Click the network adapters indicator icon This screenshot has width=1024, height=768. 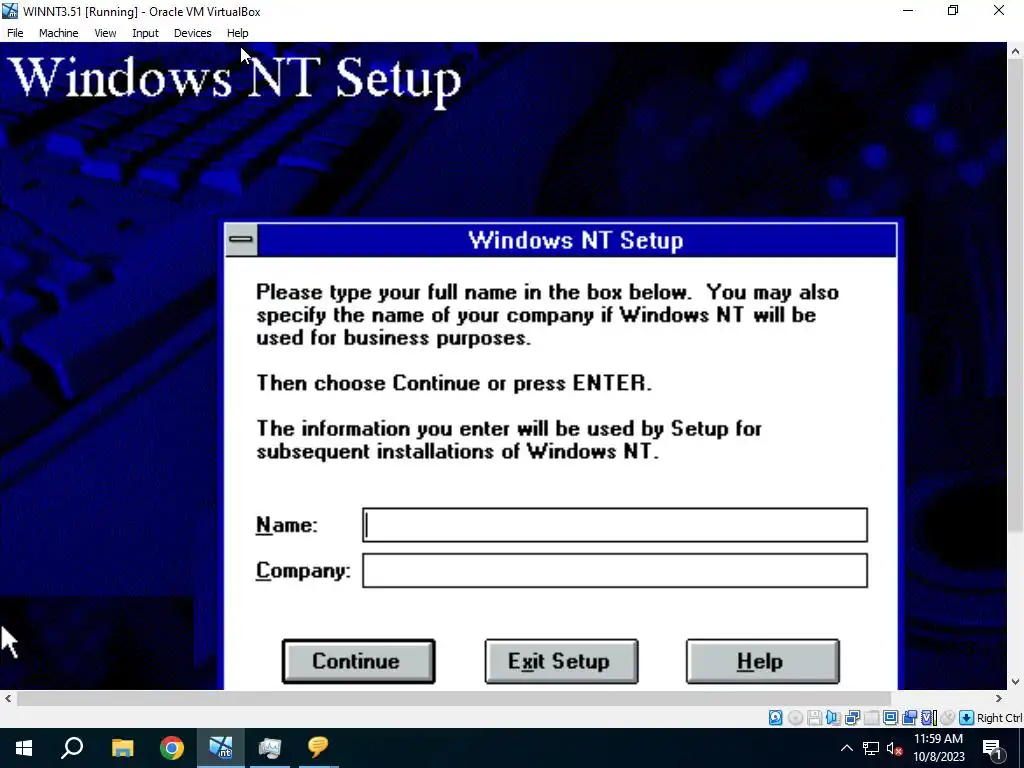pos(852,718)
